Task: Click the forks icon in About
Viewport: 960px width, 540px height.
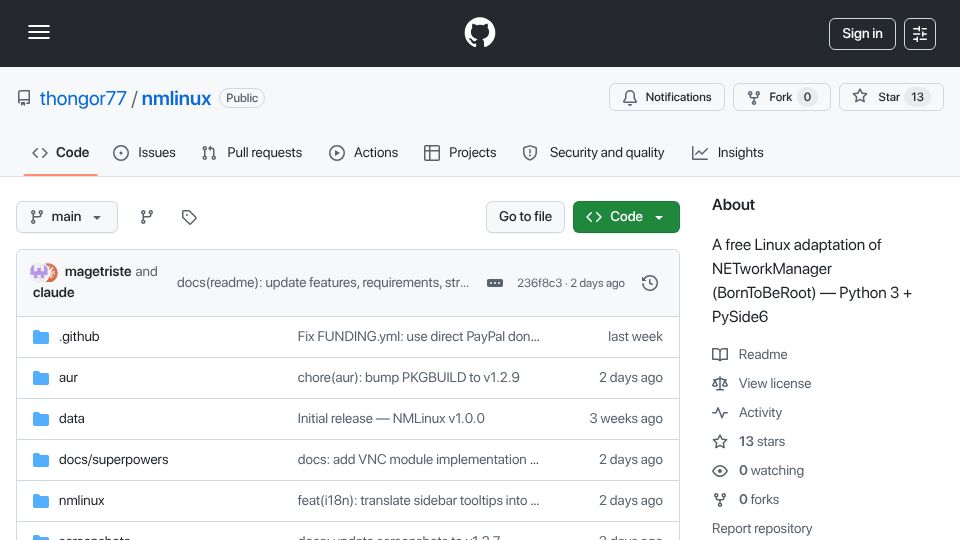Action: click(720, 500)
